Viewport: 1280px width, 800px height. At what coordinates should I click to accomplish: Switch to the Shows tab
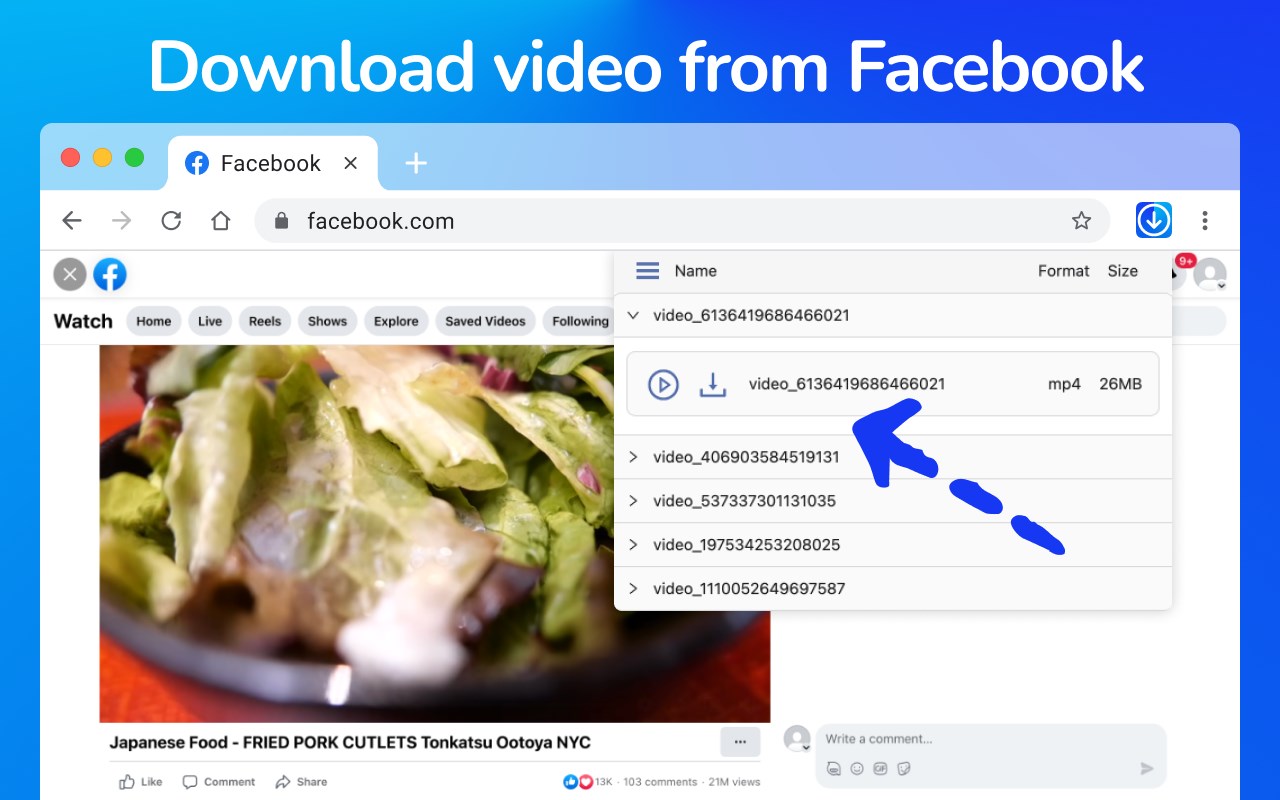click(x=327, y=321)
